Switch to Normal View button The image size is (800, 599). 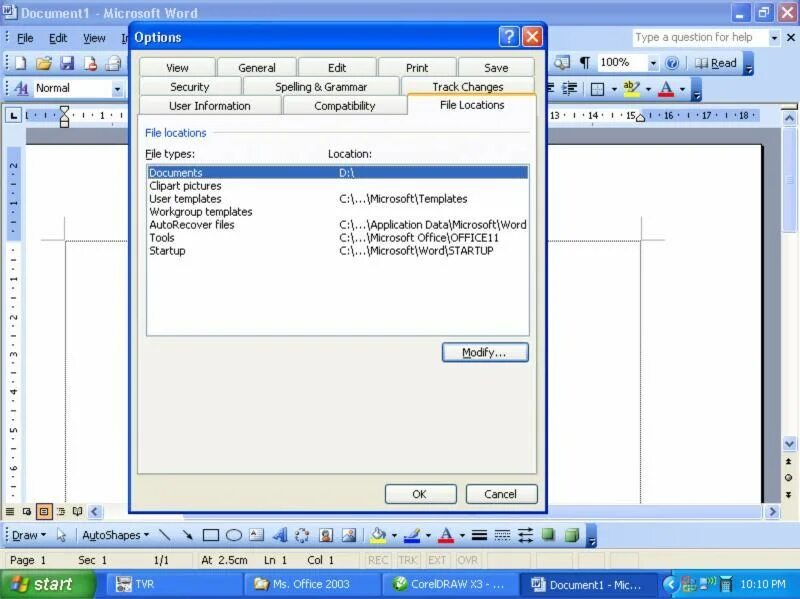click(10, 511)
